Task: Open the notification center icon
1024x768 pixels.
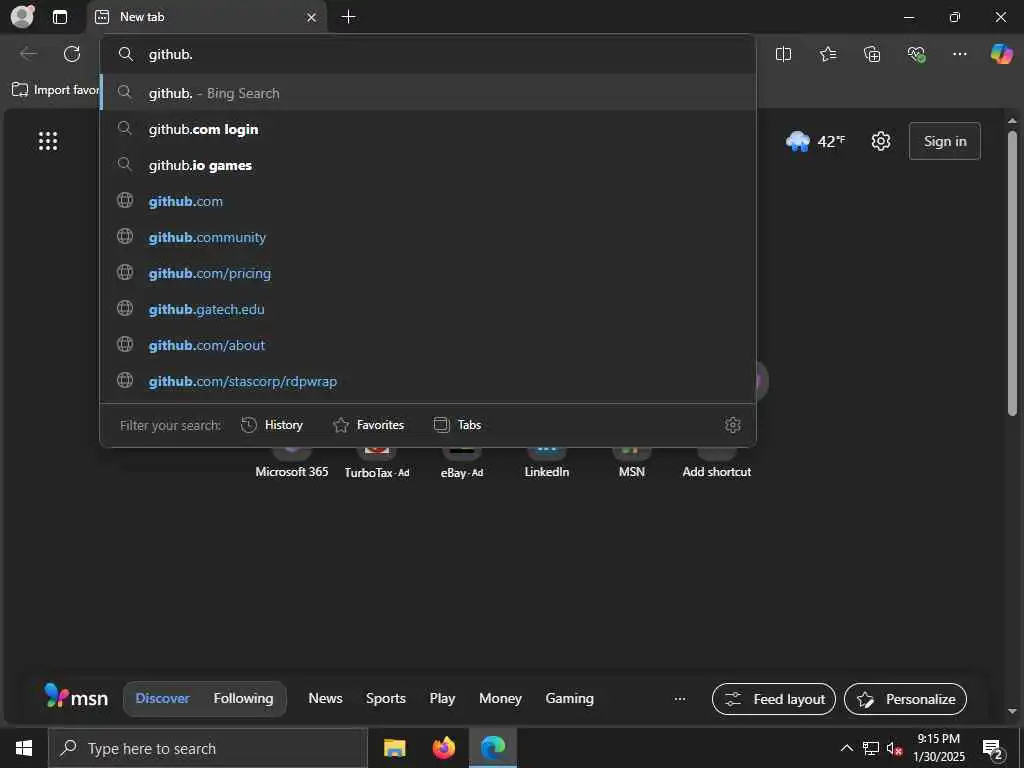Action: (993, 748)
